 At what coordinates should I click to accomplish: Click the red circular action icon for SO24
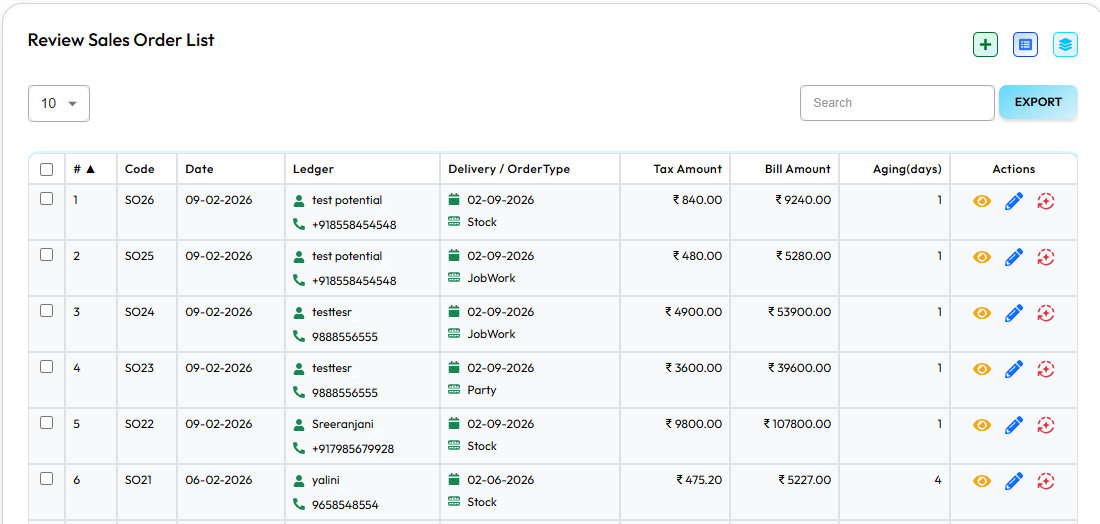[x=1046, y=313]
